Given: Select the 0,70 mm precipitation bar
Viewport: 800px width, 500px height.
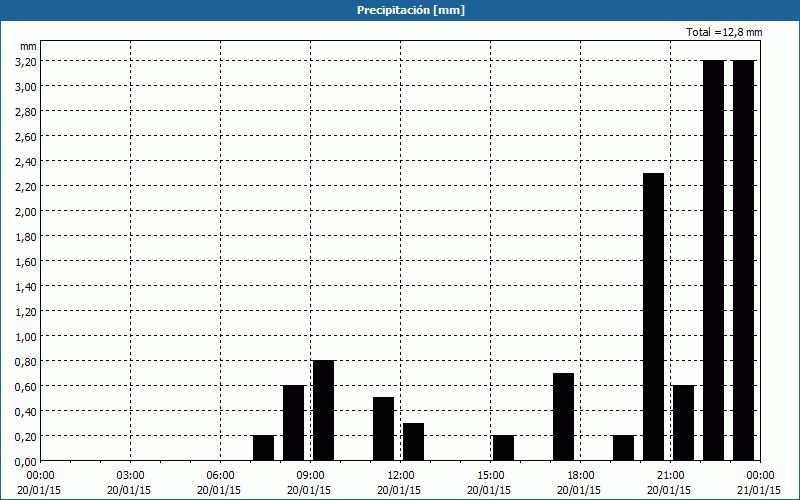Looking at the screenshot, I should [563, 417].
